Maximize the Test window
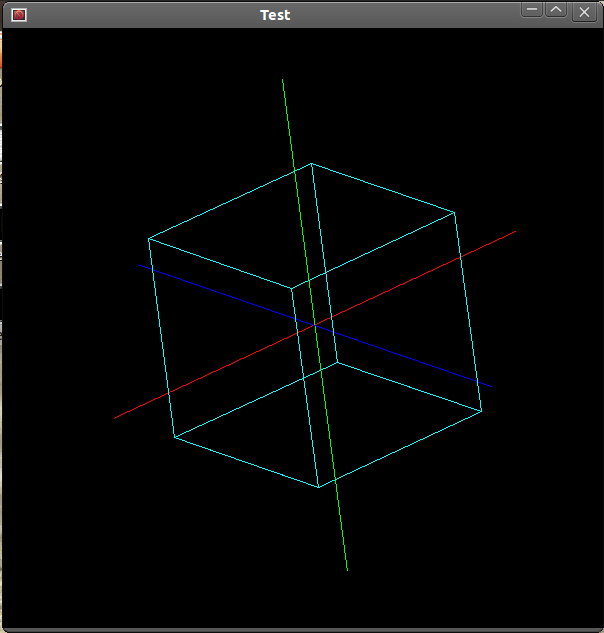604x633 pixels. coord(556,10)
